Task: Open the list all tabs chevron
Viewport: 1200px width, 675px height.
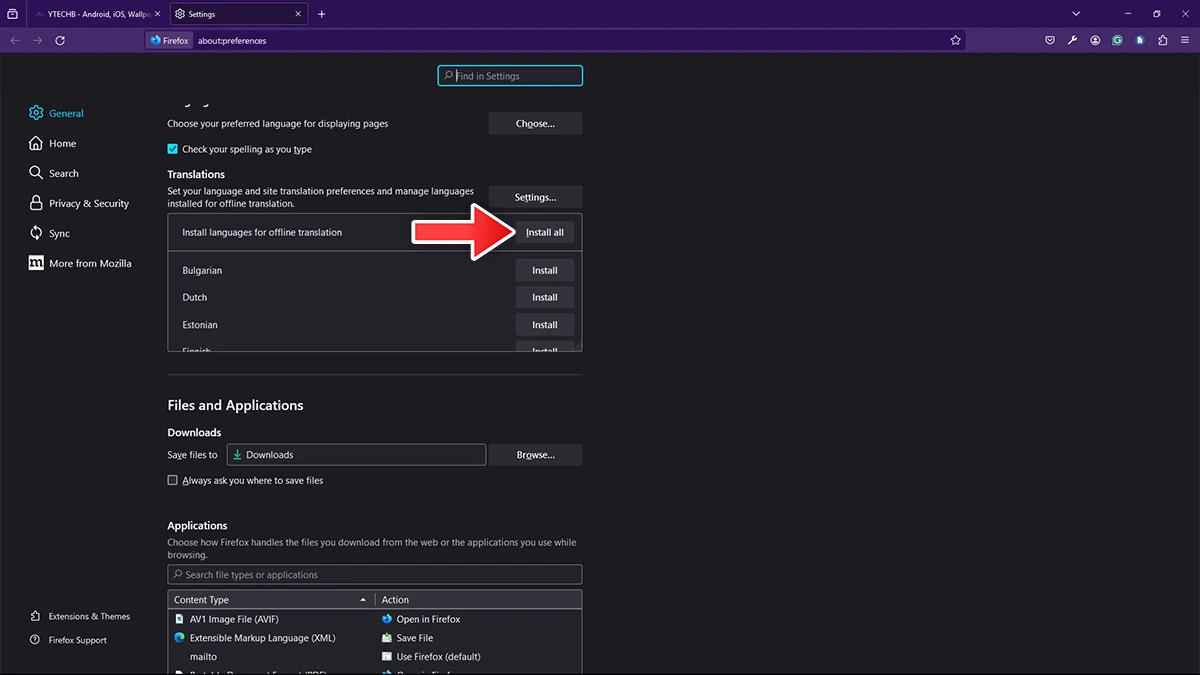Action: [x=1075, y=13]
